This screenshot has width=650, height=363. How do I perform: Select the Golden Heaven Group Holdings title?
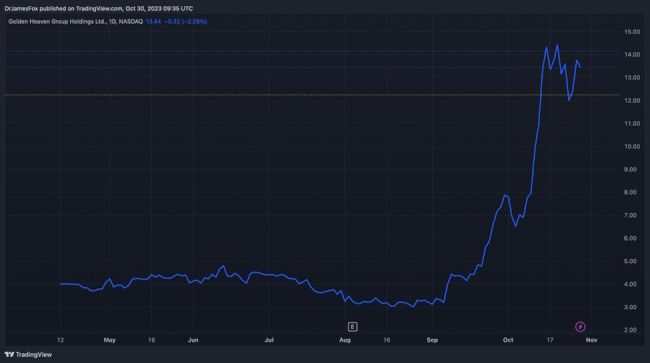pyautogui.click(x=75, y=22)
